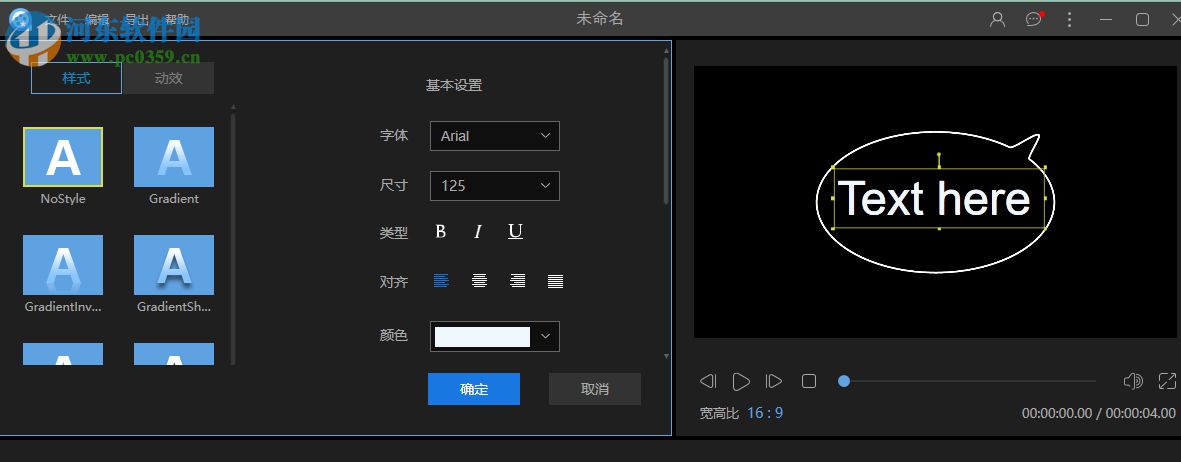Select the Gradient text style
1181x462 pixels.
point(174,157)
